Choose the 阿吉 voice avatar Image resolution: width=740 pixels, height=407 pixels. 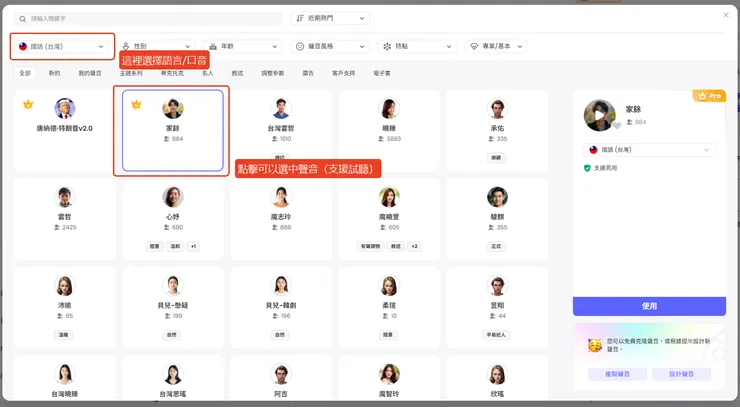(281, 374)
